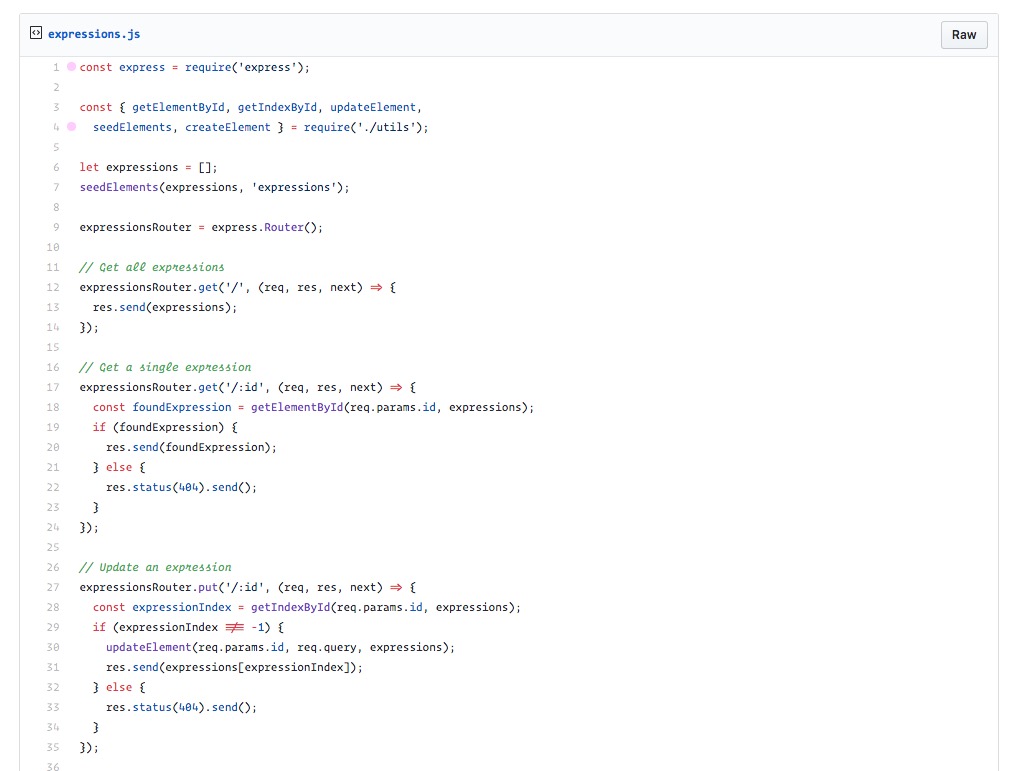This screenshot has width=1015, height=771.
Task: Click line number 6 in the gutter
Action: tap(55, 166)
